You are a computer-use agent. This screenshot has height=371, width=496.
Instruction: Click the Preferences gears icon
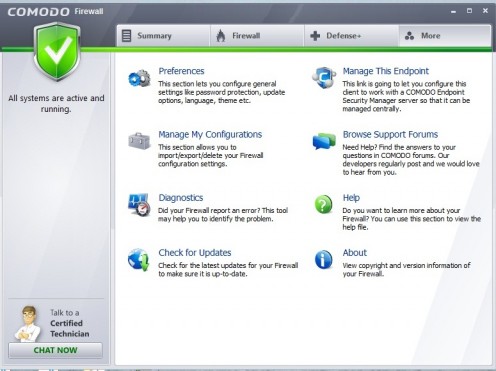click(139, 79)
